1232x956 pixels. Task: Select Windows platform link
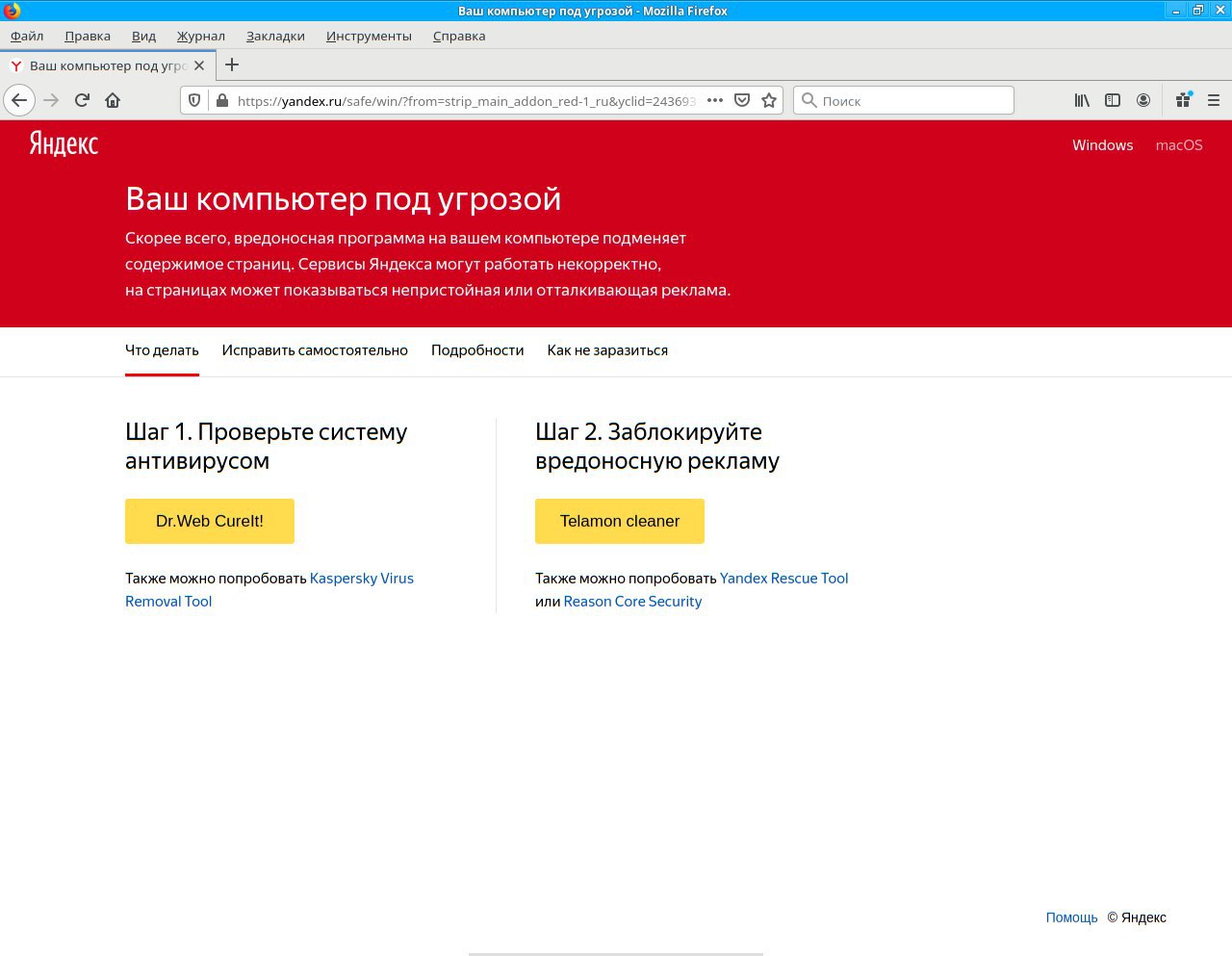click(x=1103, y=145)
